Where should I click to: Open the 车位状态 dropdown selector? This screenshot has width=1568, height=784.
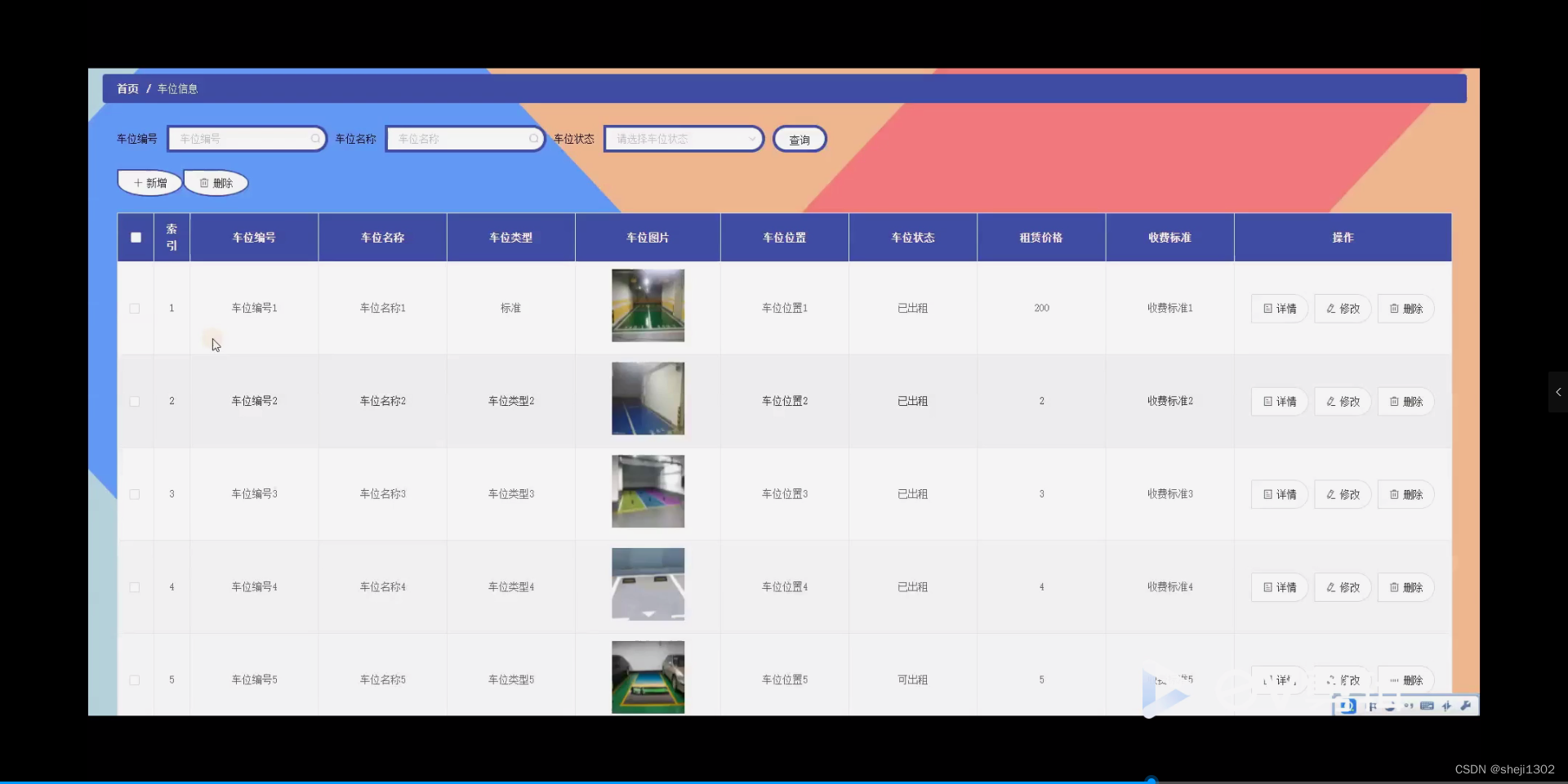pyautogui.click(x=684, y=138)
